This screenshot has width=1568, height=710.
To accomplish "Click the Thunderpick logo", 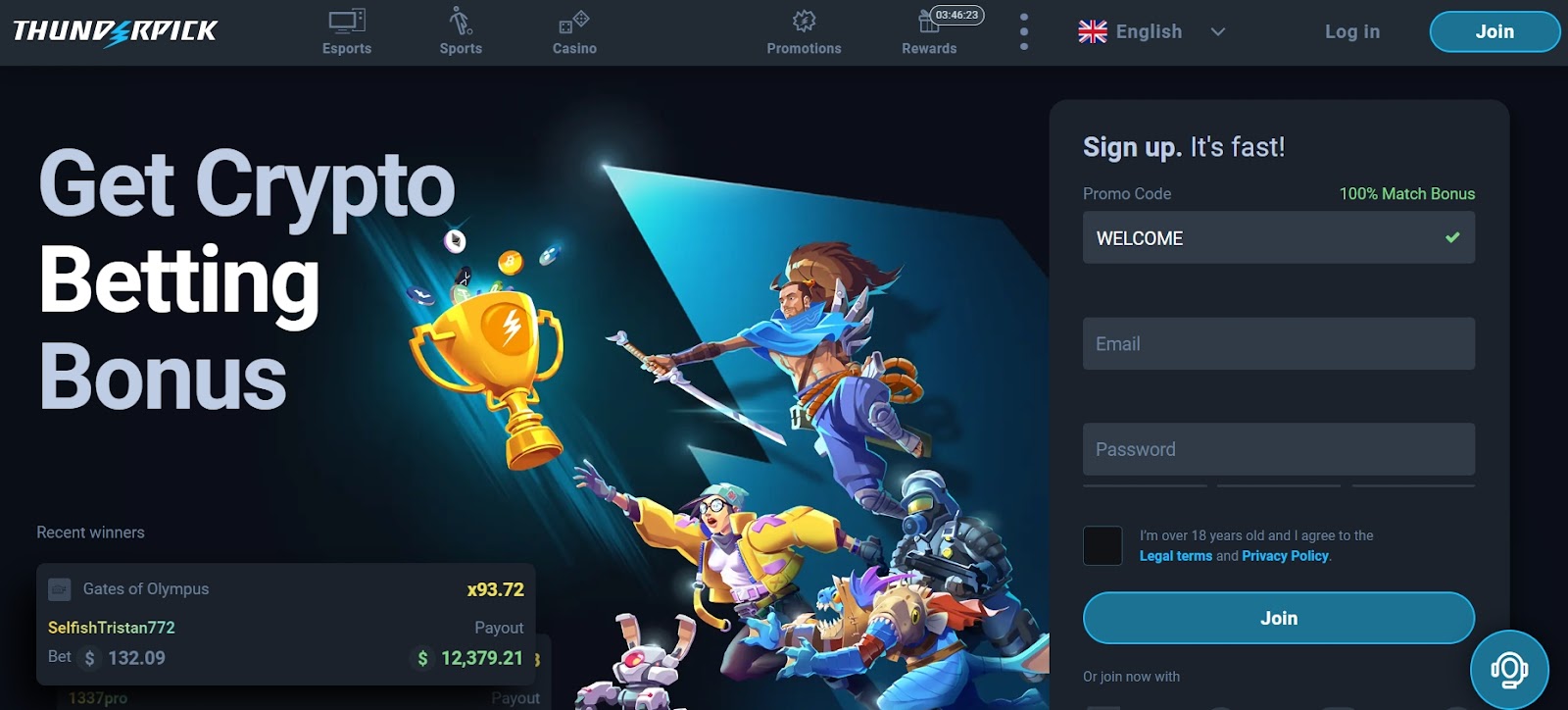I will [x=116, y=31].
